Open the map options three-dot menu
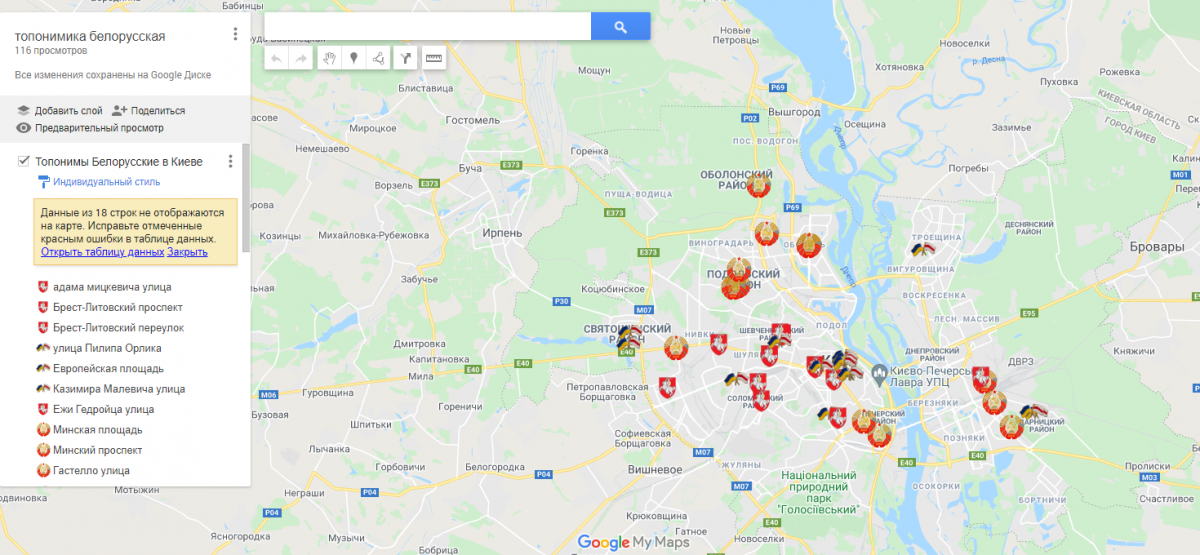Image resolution: width=1200 pixels, height=555 pixels. tap(235, 34)
